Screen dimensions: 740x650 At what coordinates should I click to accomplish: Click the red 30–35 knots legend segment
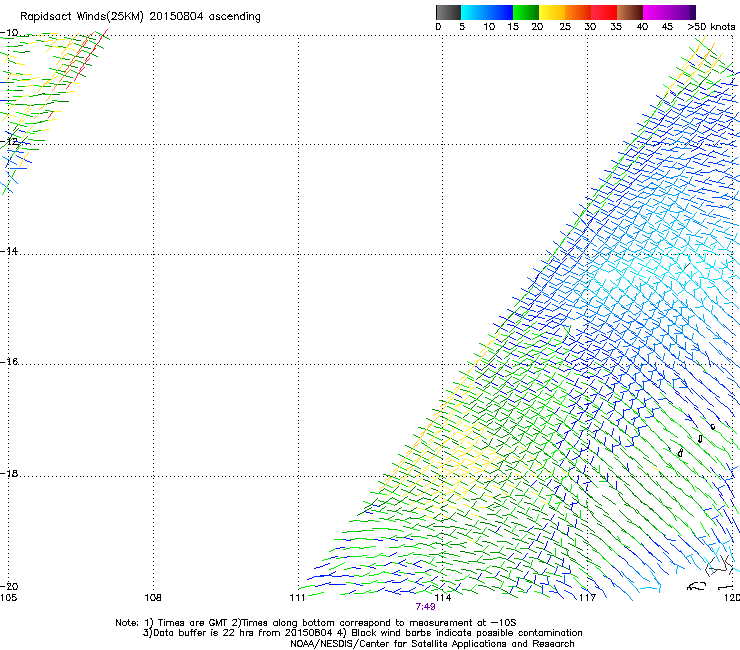[x=604, y=12]
